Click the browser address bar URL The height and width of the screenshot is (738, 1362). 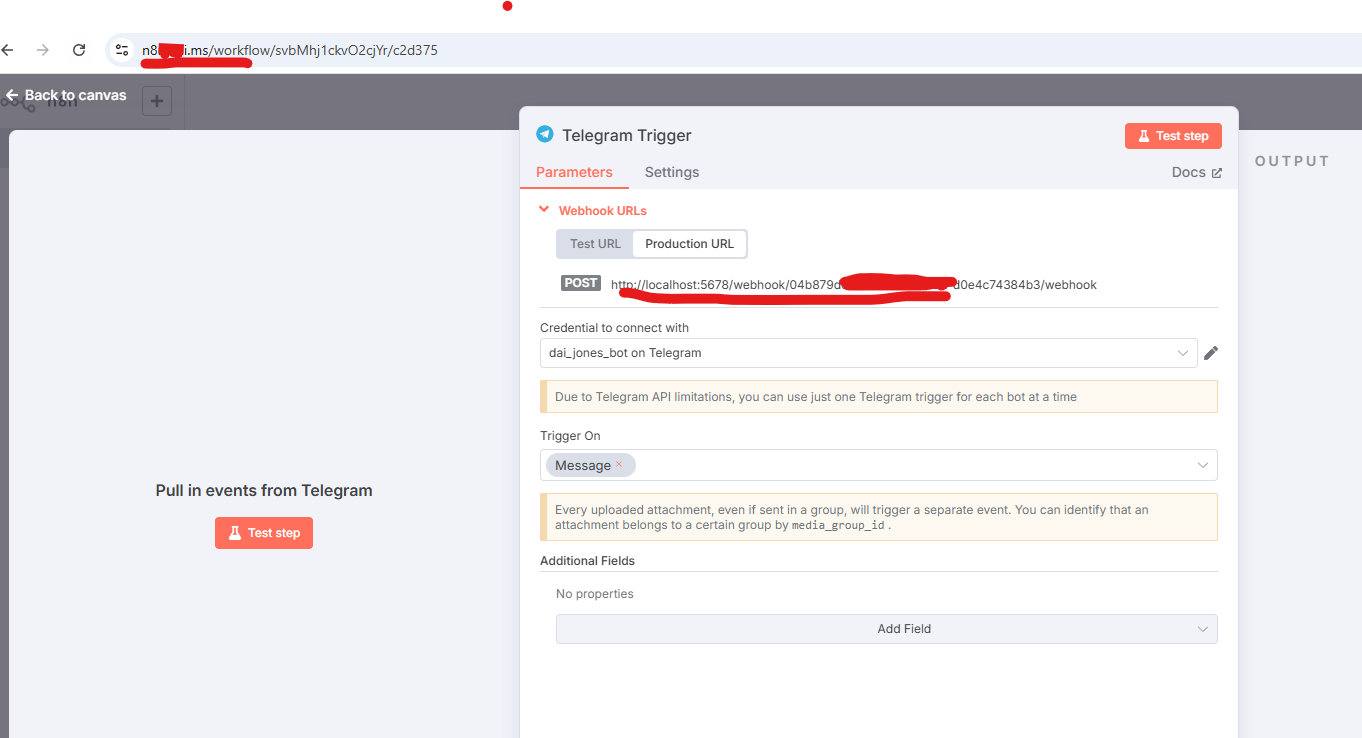pos(290,50)
